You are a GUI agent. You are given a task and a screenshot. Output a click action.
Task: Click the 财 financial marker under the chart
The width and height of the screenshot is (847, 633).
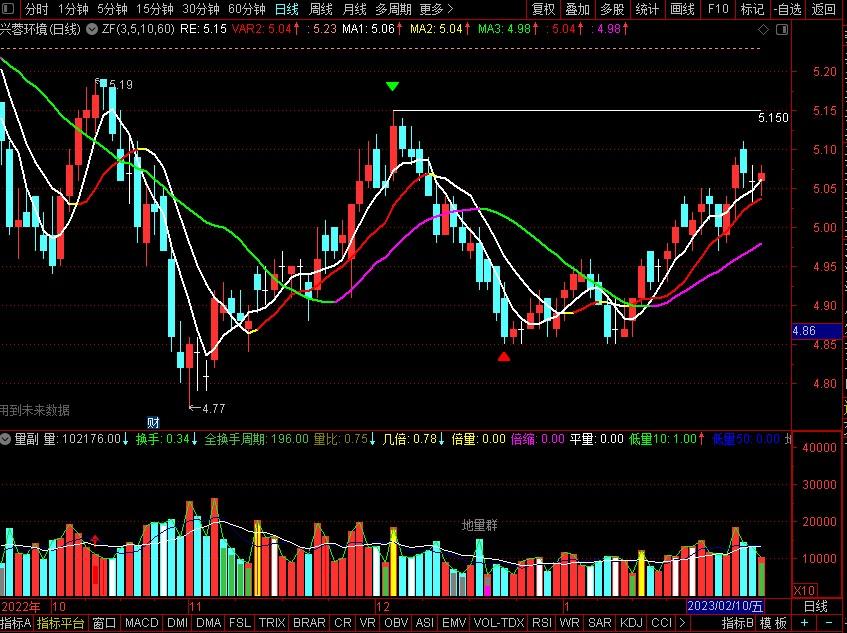pos(153,422)
